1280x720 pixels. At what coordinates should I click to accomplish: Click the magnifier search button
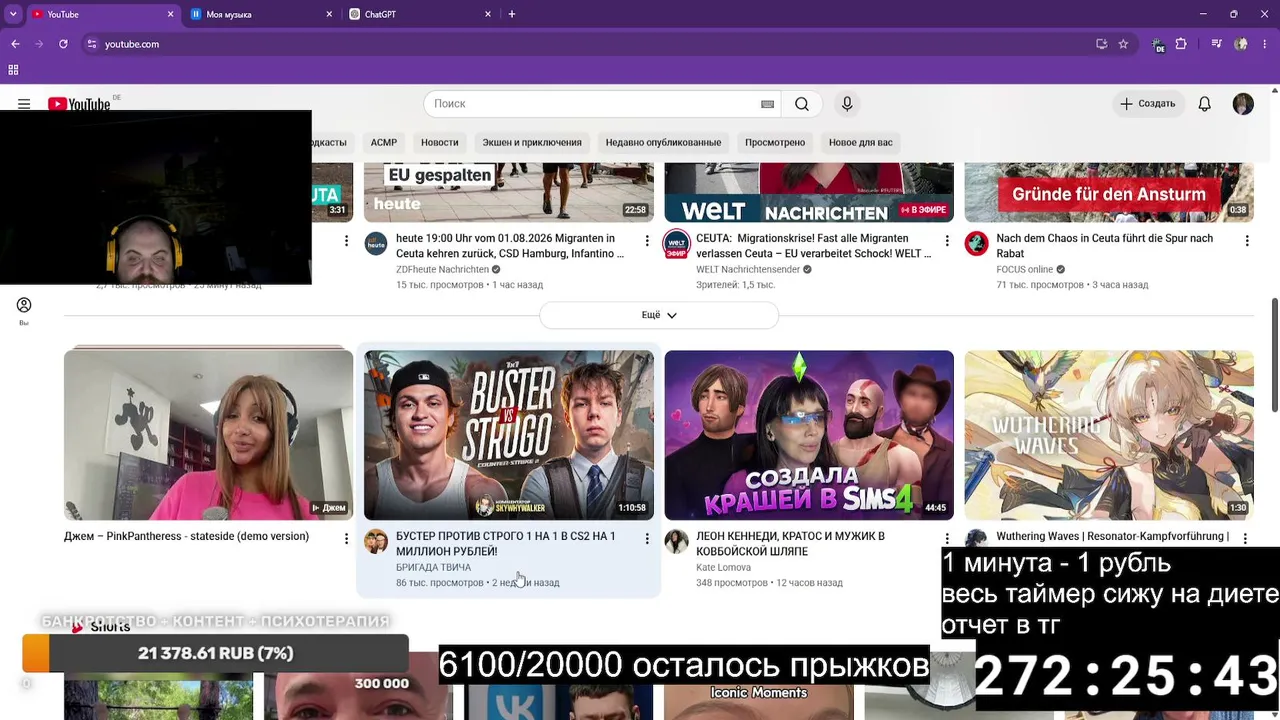tap(802, 104)
